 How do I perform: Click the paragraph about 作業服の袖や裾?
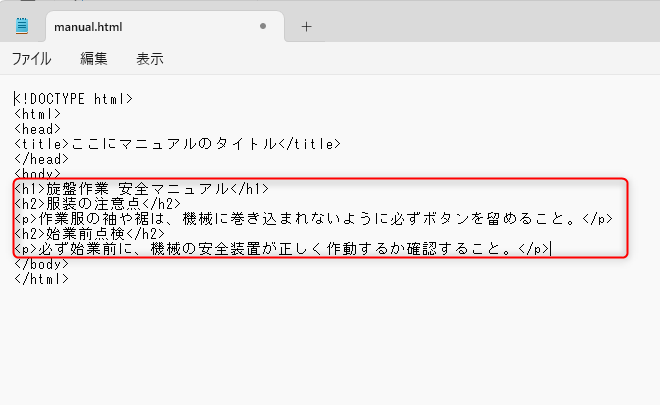click(313, 219)
